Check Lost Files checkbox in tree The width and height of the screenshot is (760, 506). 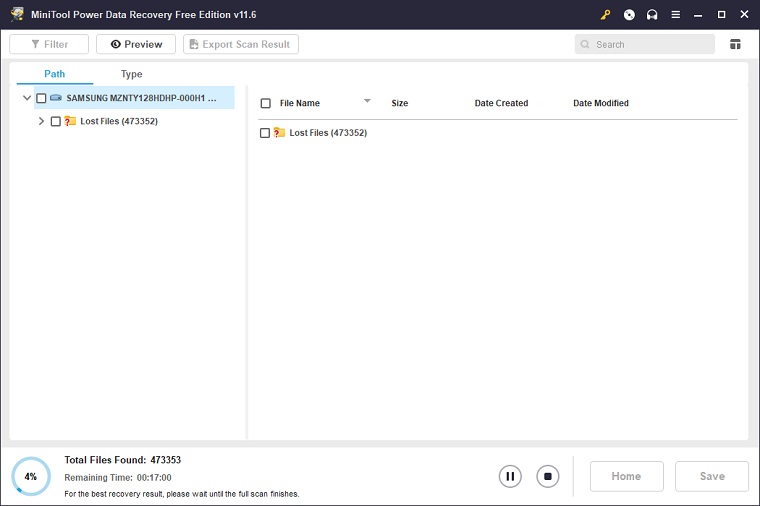pyautogui.click(x=56, y=121)
